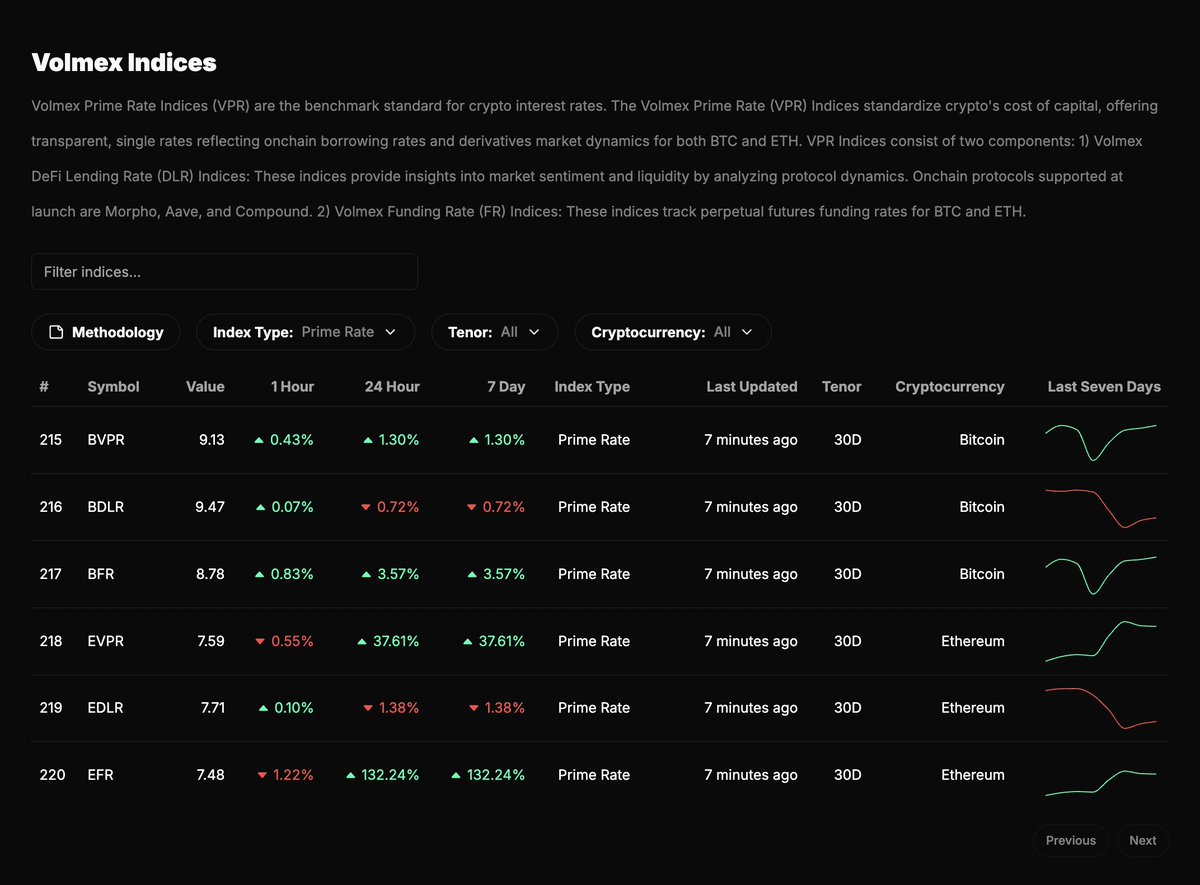Click row number 217
This screenshot has height=885, width=1200.
click(50, 574)
